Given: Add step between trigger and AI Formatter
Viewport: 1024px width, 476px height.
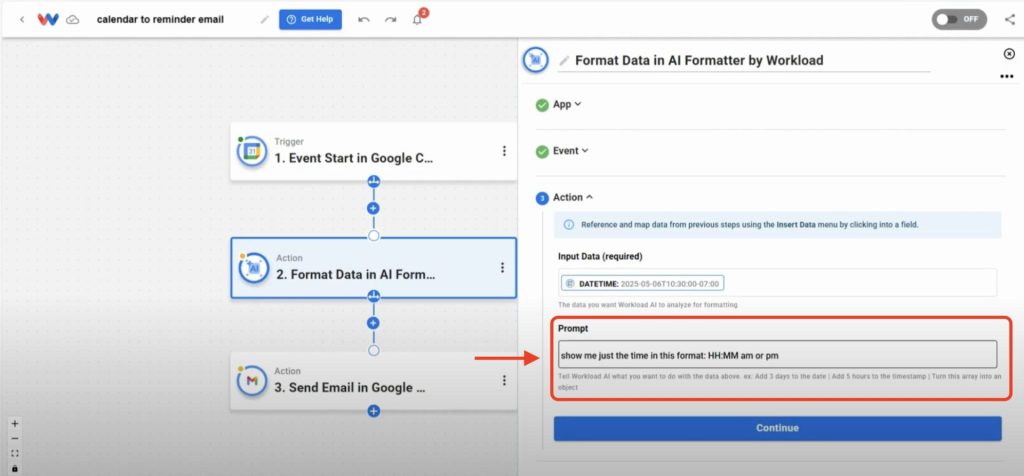Looking at the screenshot, I should (374, 209).
